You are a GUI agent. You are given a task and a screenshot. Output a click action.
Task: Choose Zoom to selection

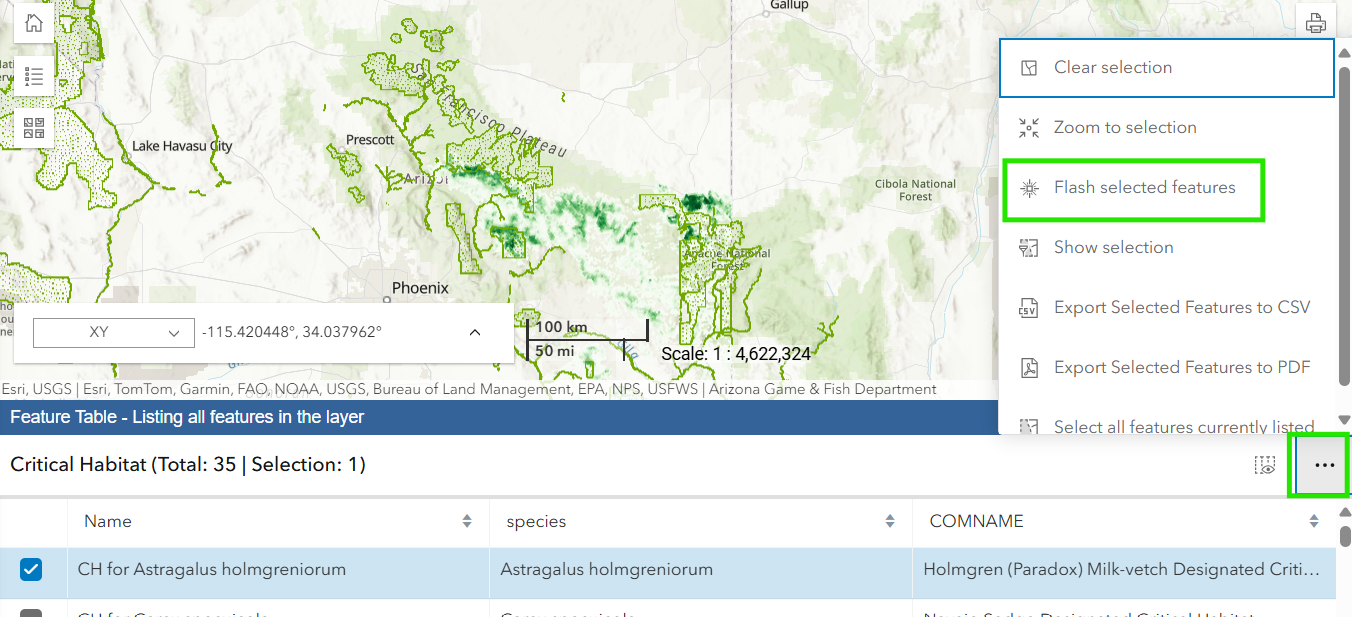tap(1167, 128)
